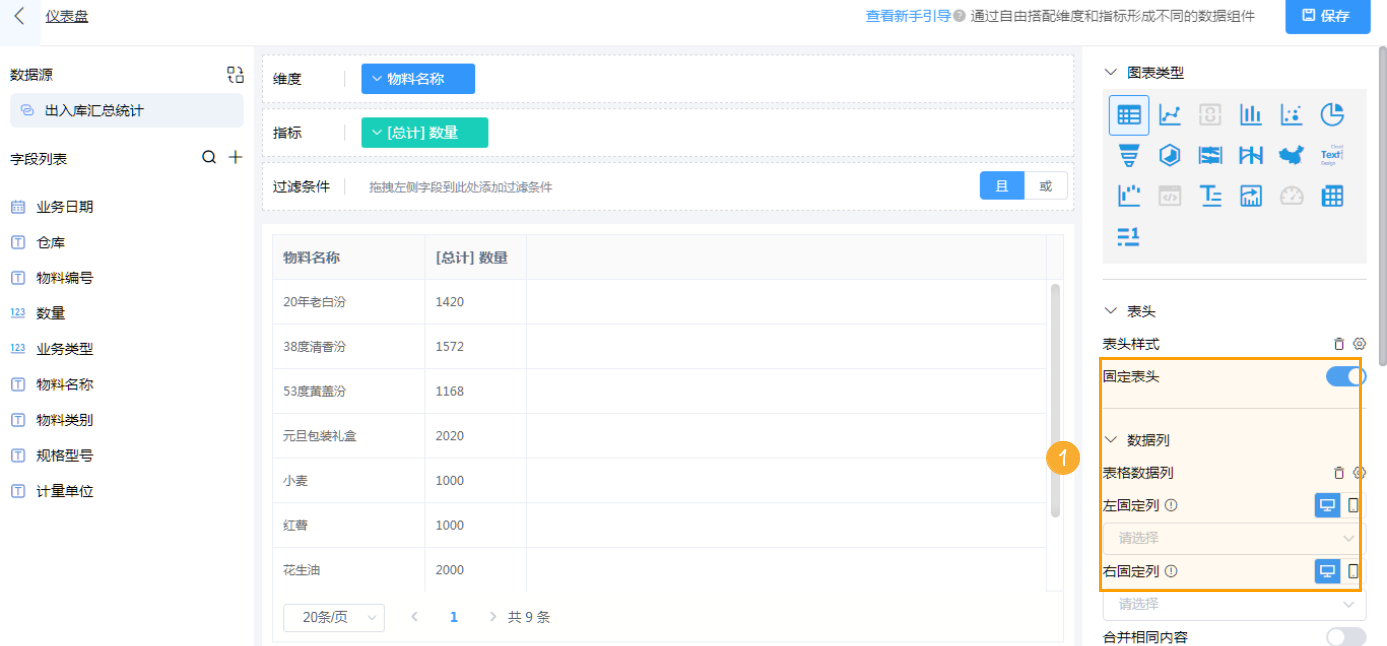Image resolution: width=1387 pixels, height=646 pixels.
Task: Select the 或 filter condition option
Action: [1044, 185]
